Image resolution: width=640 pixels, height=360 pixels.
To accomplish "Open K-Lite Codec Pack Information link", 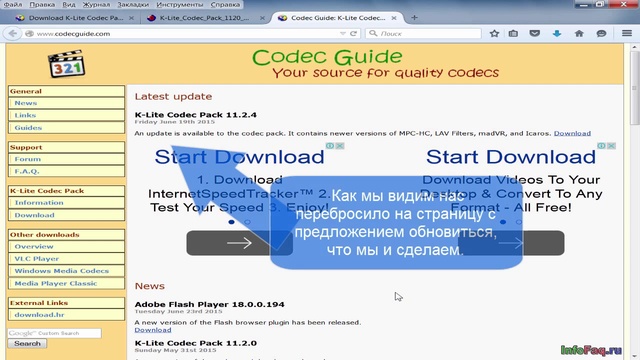I will click(x=39, y=203).
